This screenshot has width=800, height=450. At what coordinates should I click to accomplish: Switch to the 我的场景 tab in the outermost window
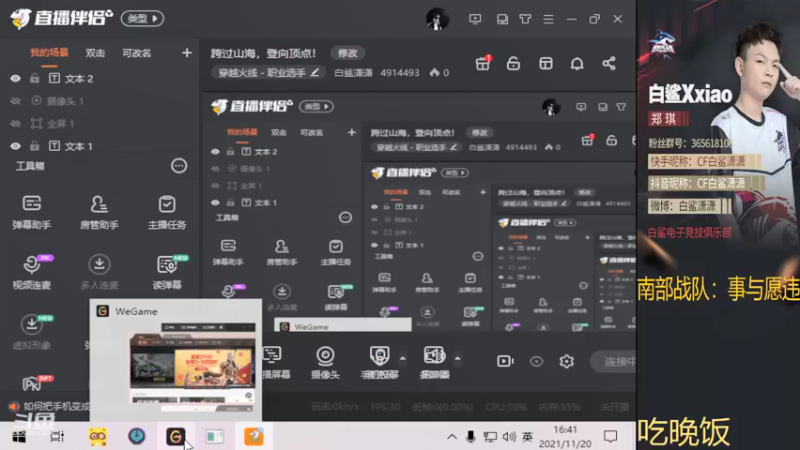49,53
